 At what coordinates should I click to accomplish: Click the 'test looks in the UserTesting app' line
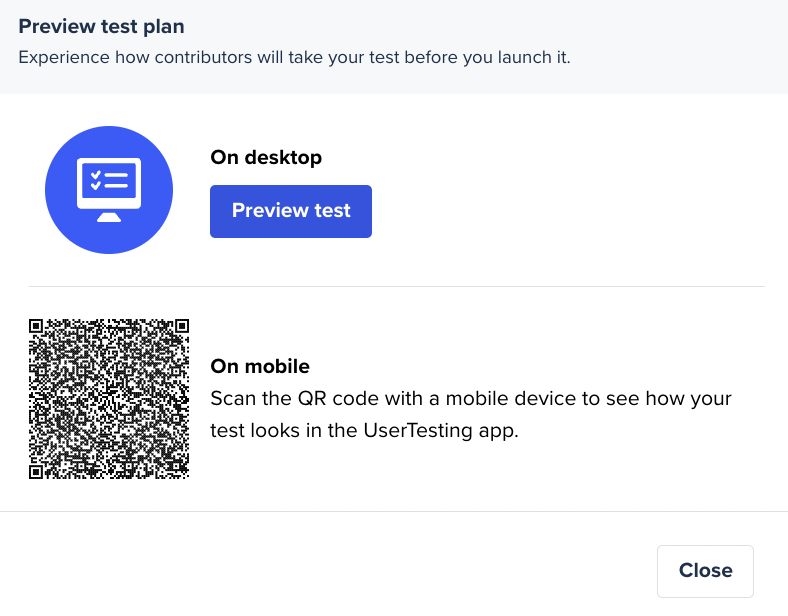(x=364, y=431)
